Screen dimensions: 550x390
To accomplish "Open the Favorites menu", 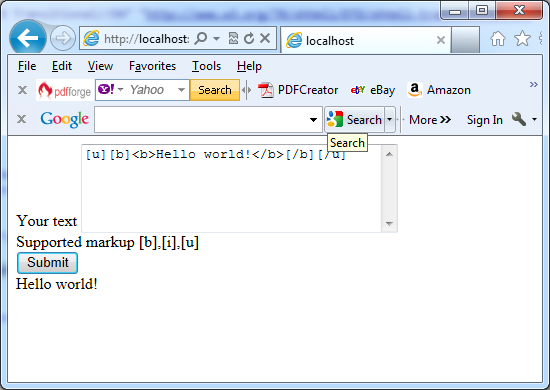I will coord(152,66).
